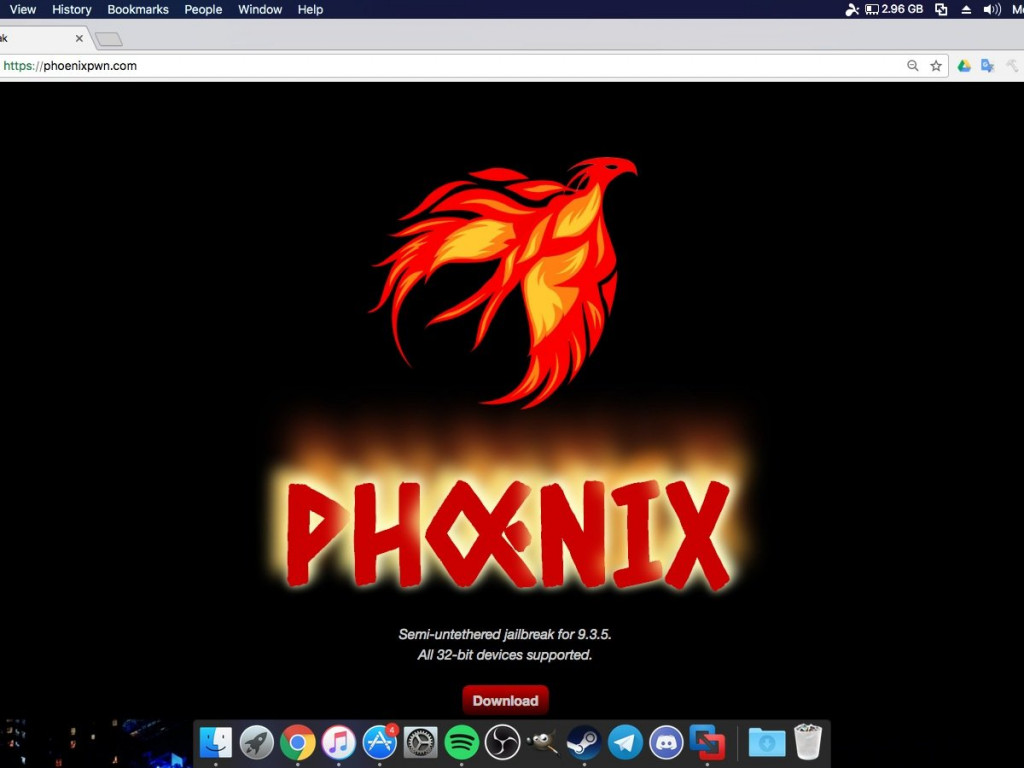Open the View menu
The image size is (1024, 768).
point(23,10)
